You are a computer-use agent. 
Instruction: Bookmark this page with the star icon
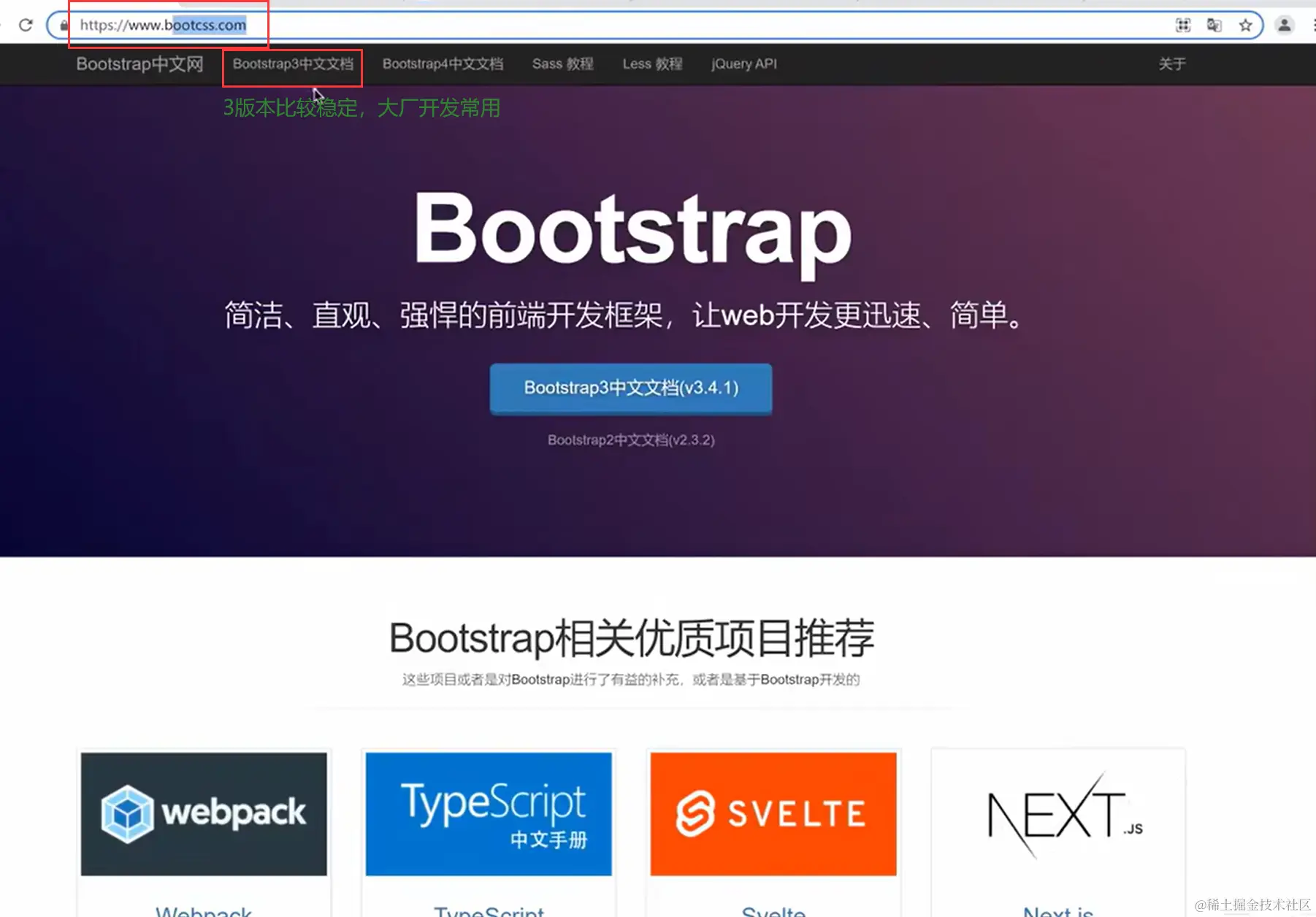pos(1246,26)
